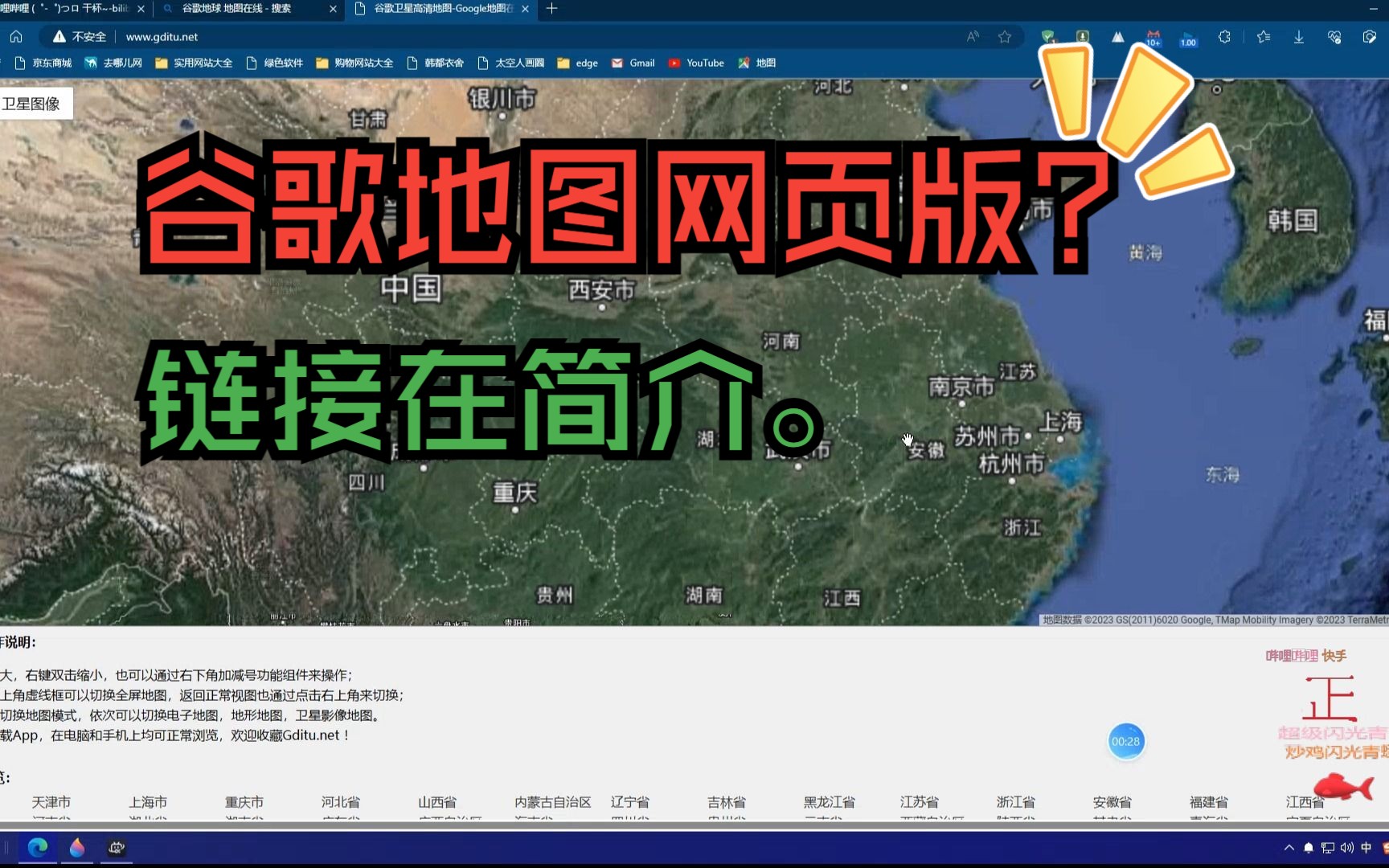Open the 山西省 province link
The width and height of the screenshot is (1389, 868).
pyautogui.click(x=437, y=802)
